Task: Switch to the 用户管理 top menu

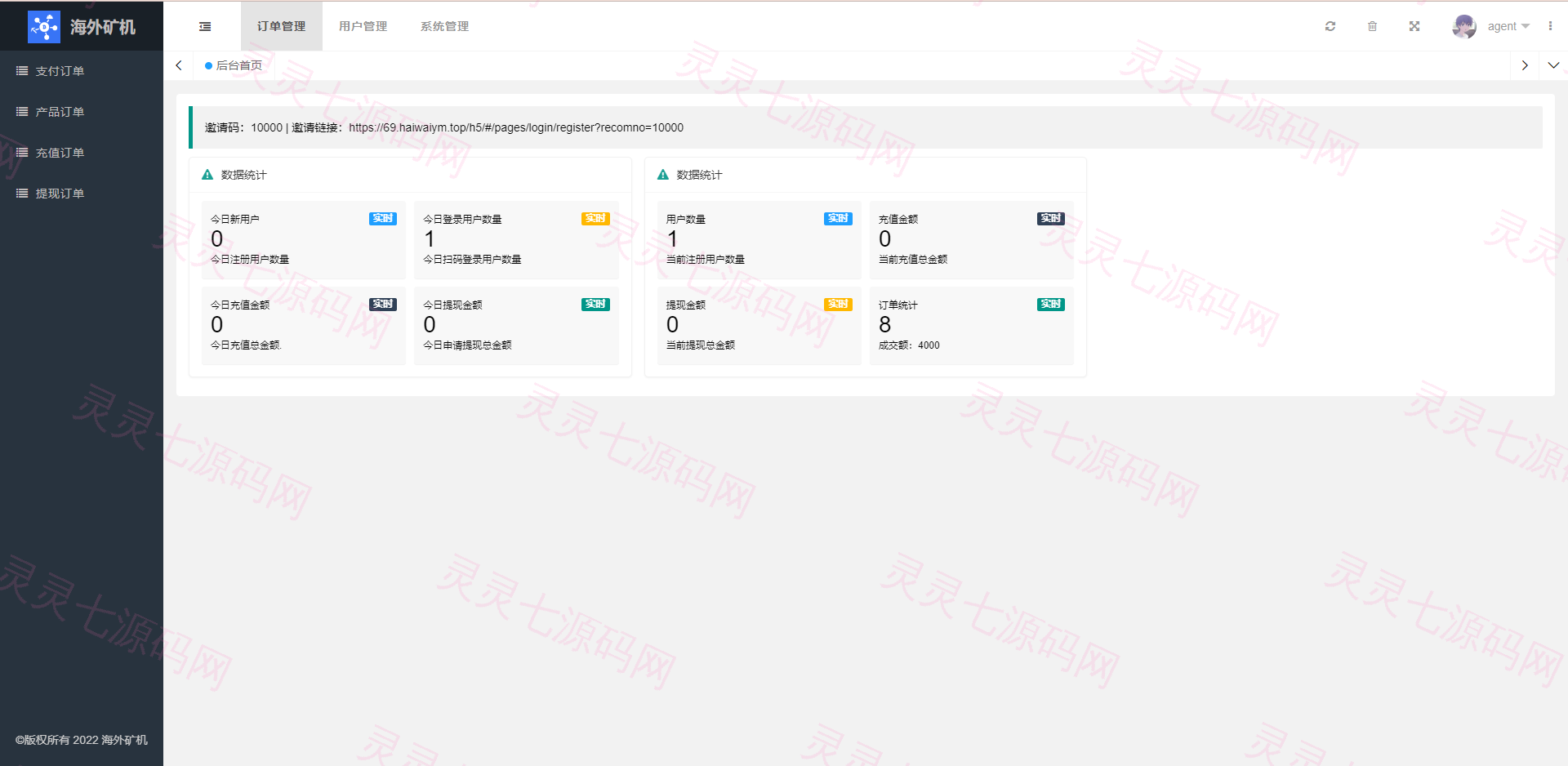Action: click(x=363, y=26)
